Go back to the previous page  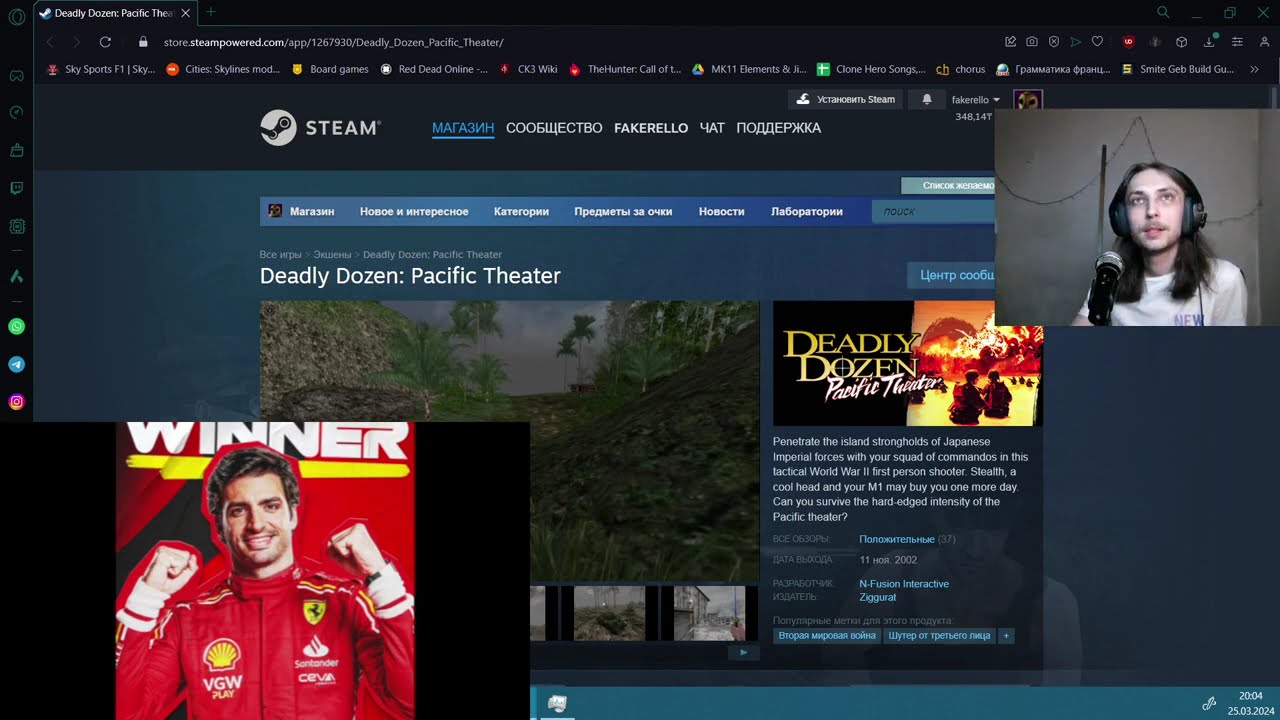tap(50, 42)
